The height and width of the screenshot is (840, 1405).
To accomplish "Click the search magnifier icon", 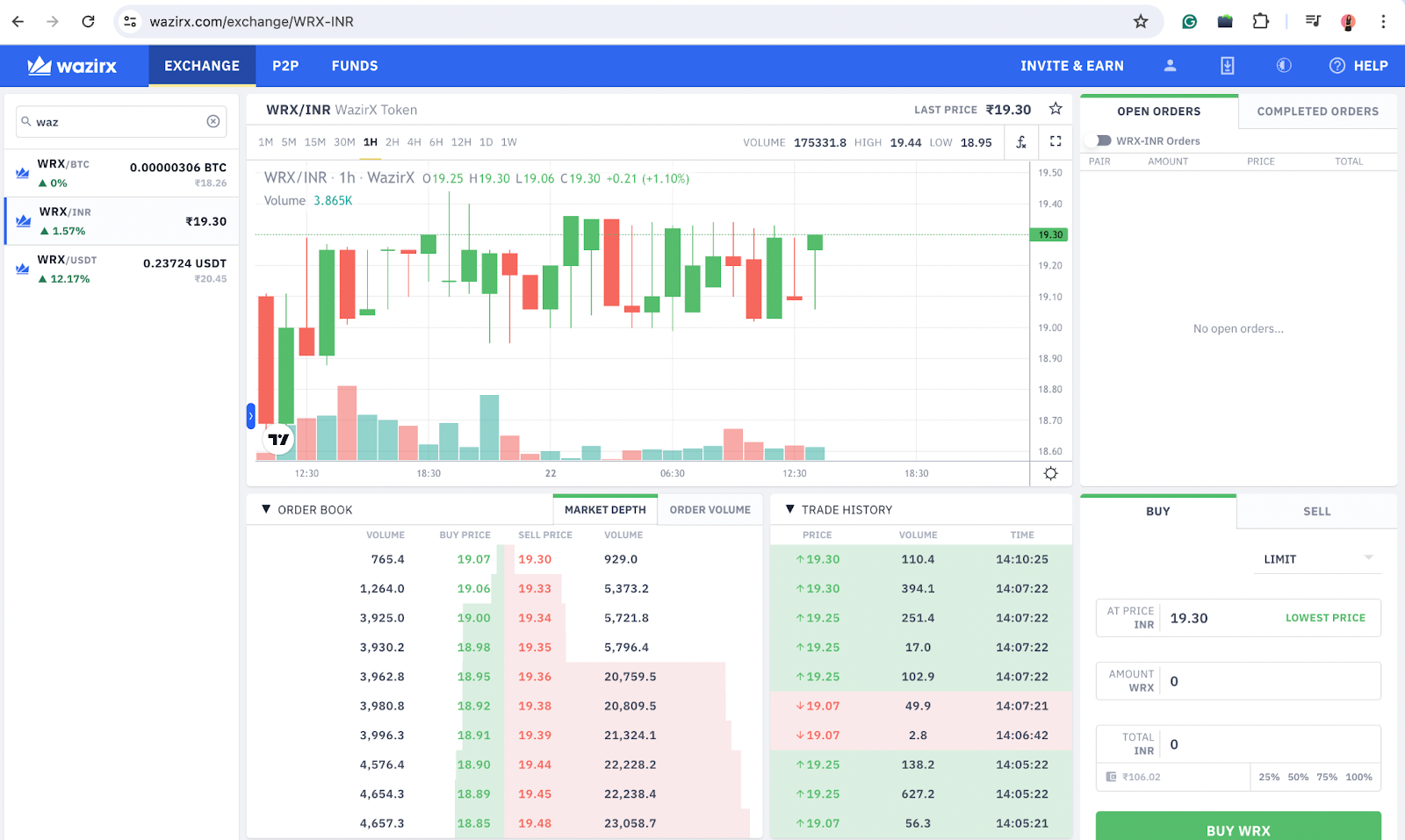I will (26, 121).
